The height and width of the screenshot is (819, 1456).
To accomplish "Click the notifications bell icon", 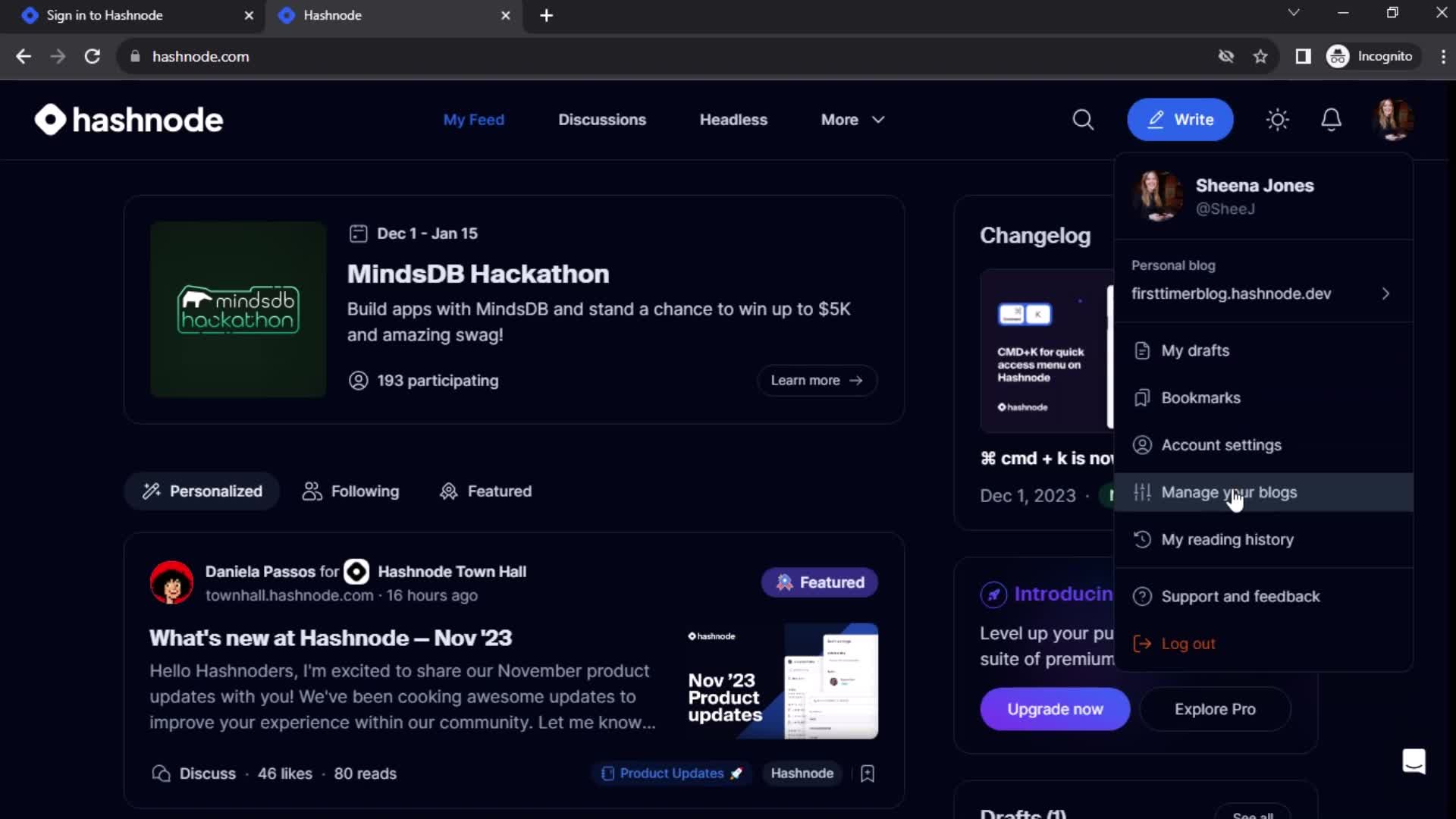I will [x=1331, y=119].
